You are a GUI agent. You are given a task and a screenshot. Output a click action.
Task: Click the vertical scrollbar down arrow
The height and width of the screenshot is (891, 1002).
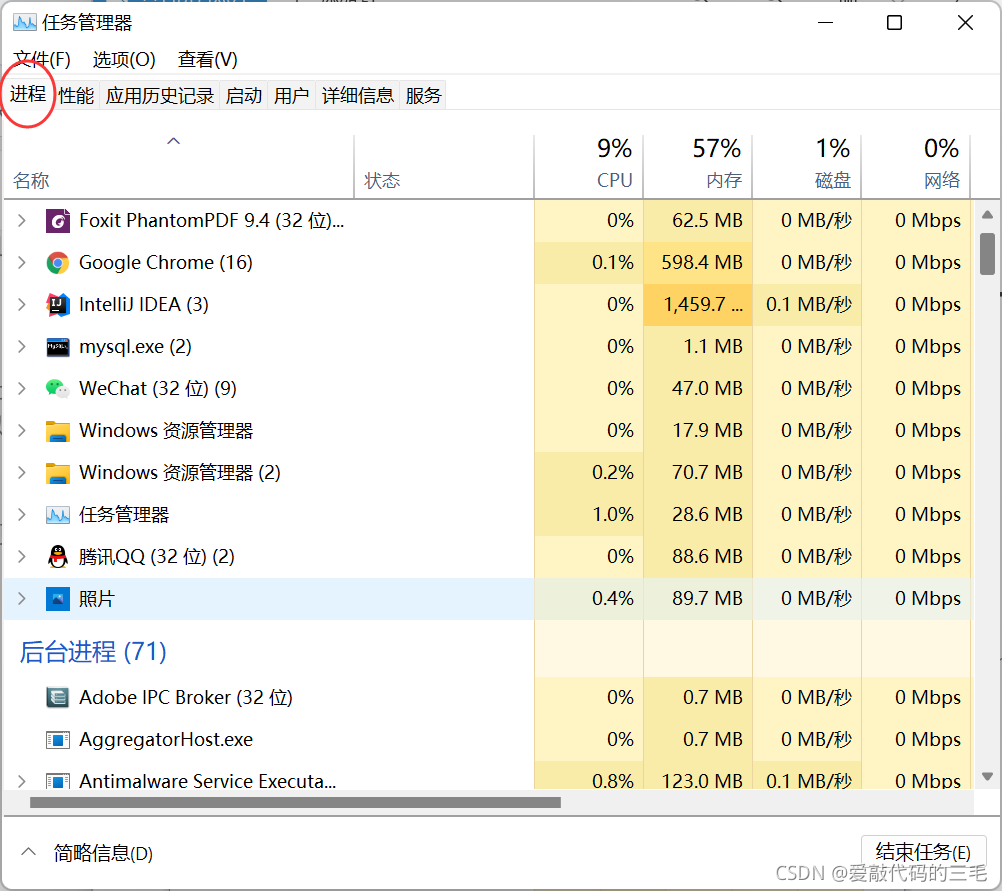[987, 777]
